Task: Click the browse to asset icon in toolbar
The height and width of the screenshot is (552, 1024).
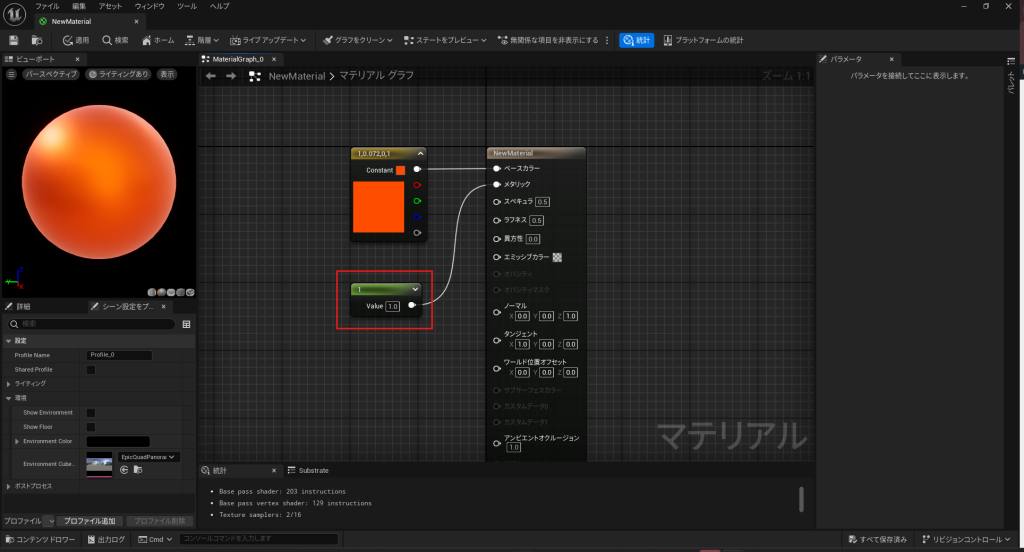Action: (37, 40)
